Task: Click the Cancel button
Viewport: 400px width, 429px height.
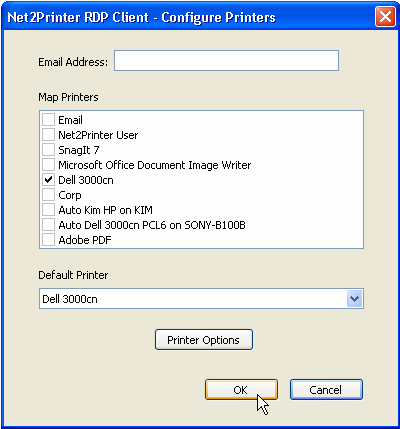Action: [326, 390]
